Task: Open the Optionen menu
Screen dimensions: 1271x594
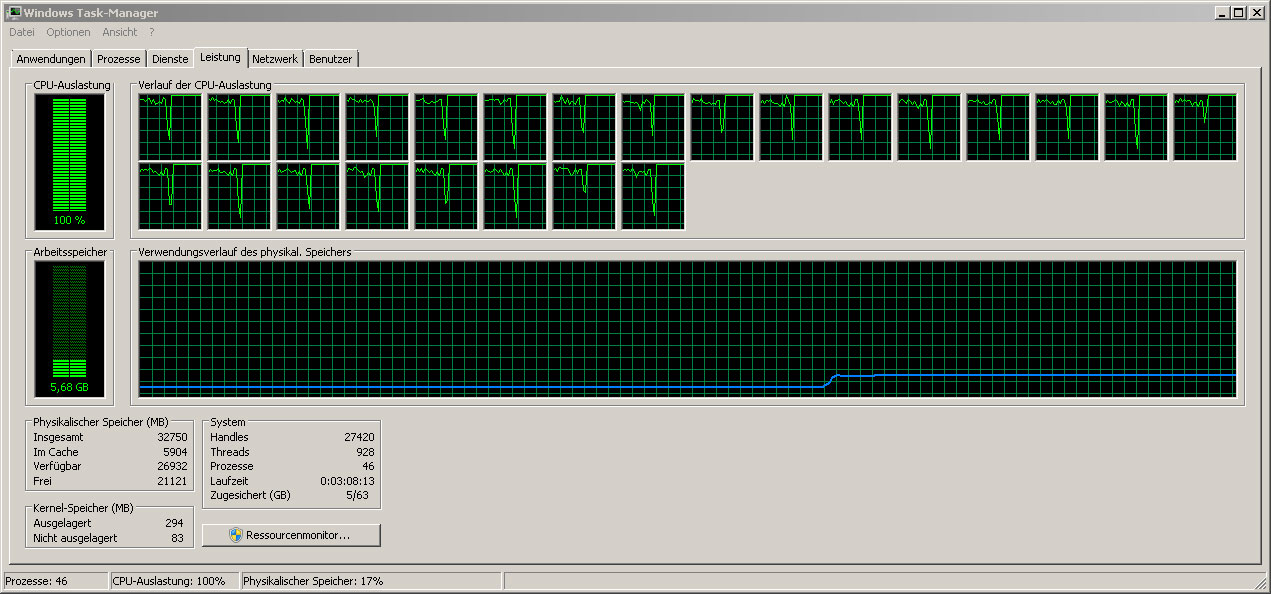Action: tap(68, 32)
